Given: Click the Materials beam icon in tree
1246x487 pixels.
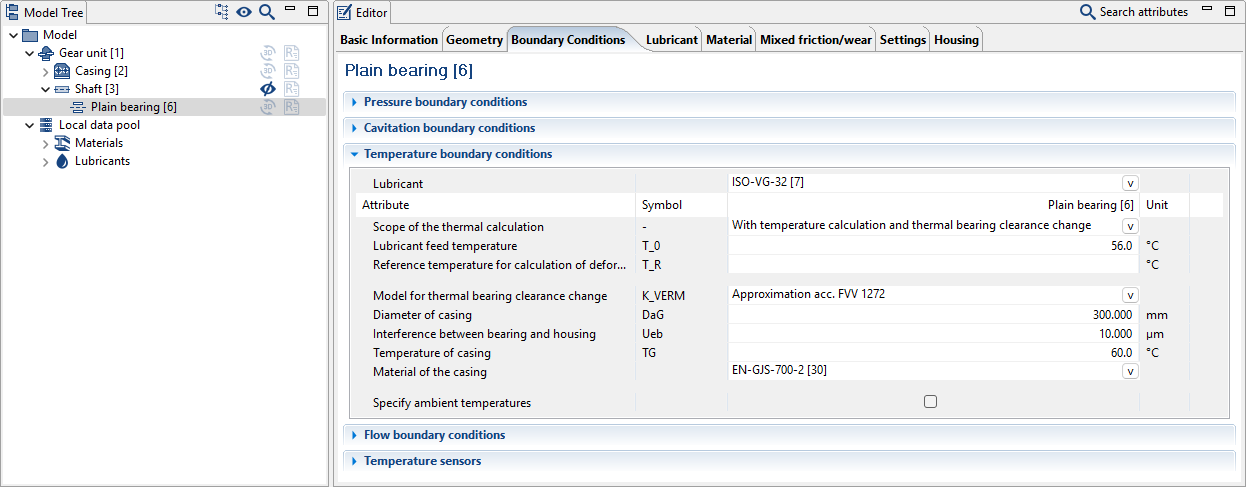Looking at the screenshot, I should point(62,143).
